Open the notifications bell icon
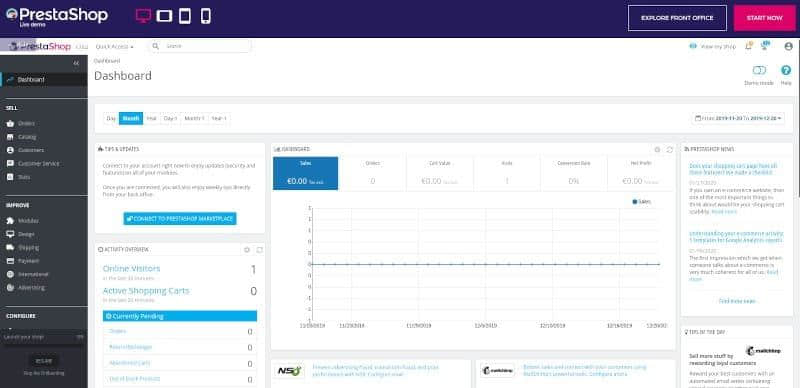 [x=748, y=46]
